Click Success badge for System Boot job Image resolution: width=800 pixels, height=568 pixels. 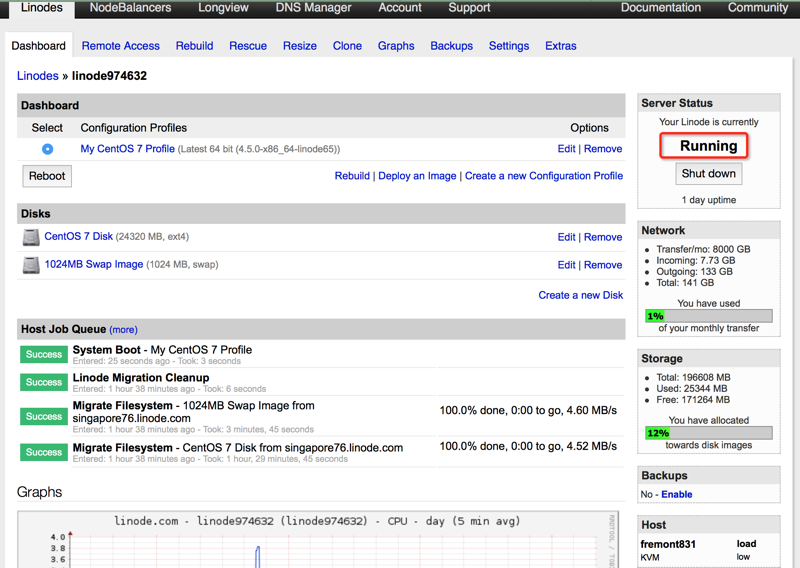point(44,355)
